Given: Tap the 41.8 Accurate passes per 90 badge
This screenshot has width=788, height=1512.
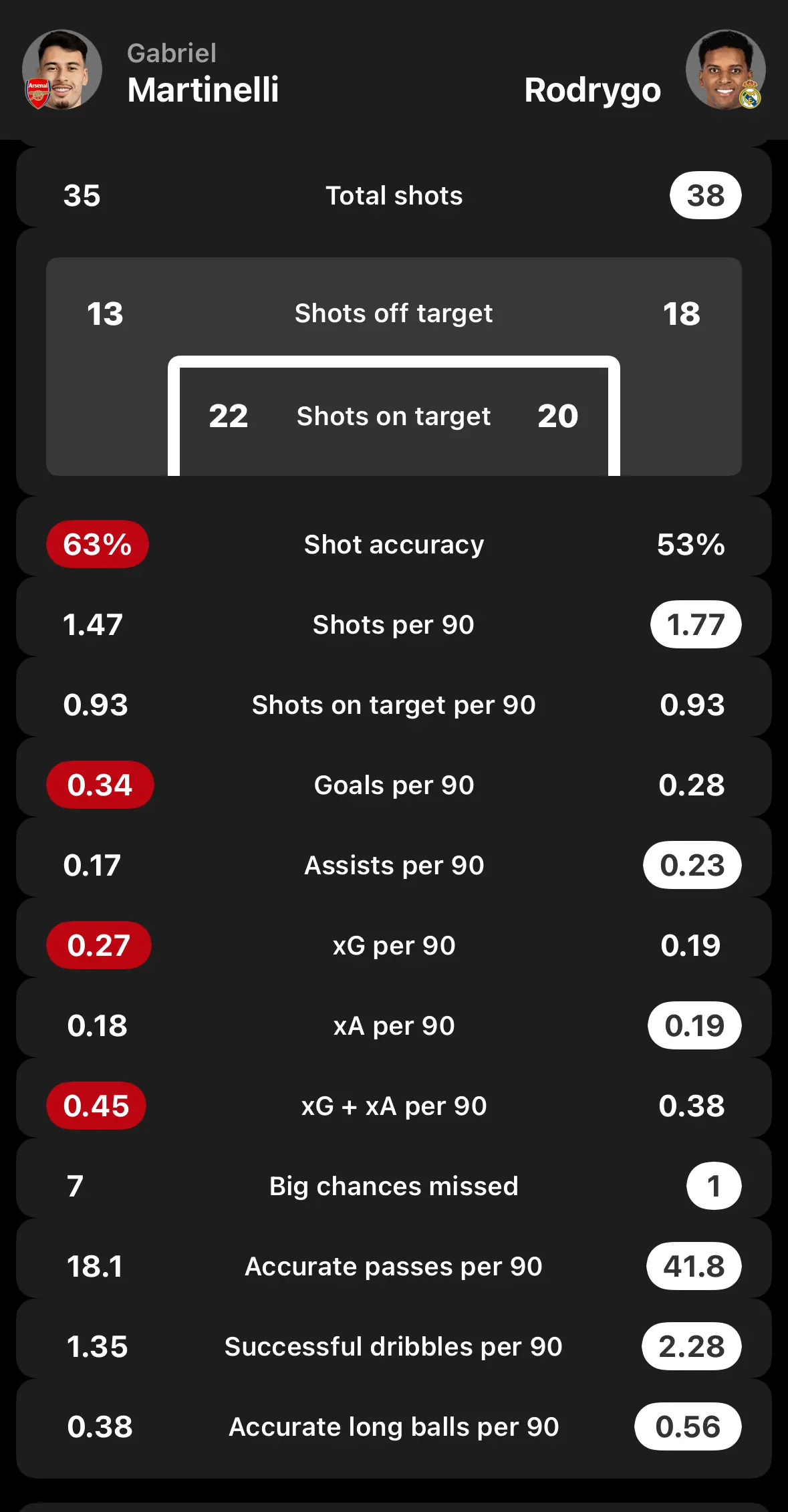Looking at the screenshot, I should (694, 1266).
